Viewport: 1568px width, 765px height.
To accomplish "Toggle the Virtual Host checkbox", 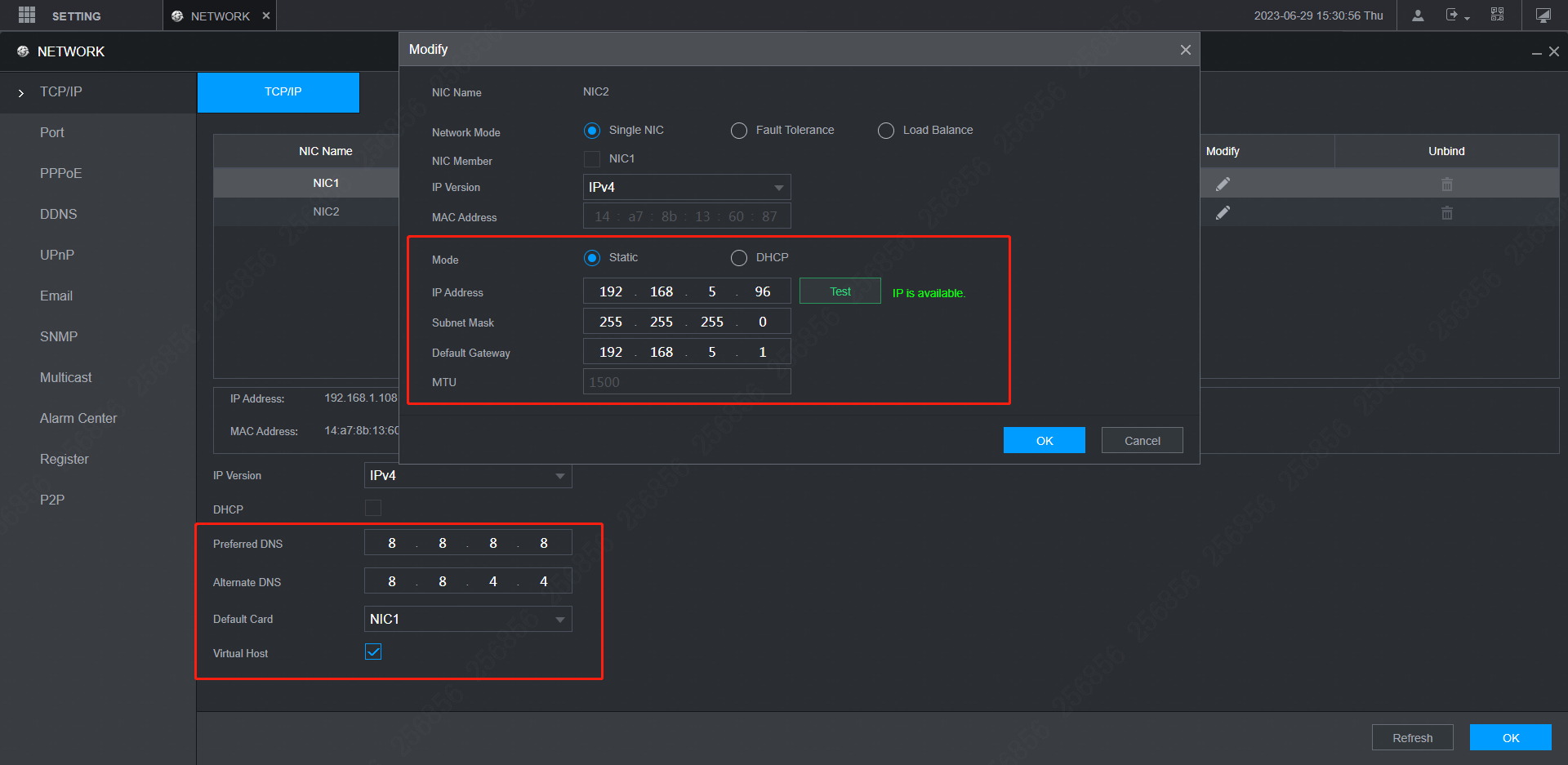I will click(x=373, y=652).
